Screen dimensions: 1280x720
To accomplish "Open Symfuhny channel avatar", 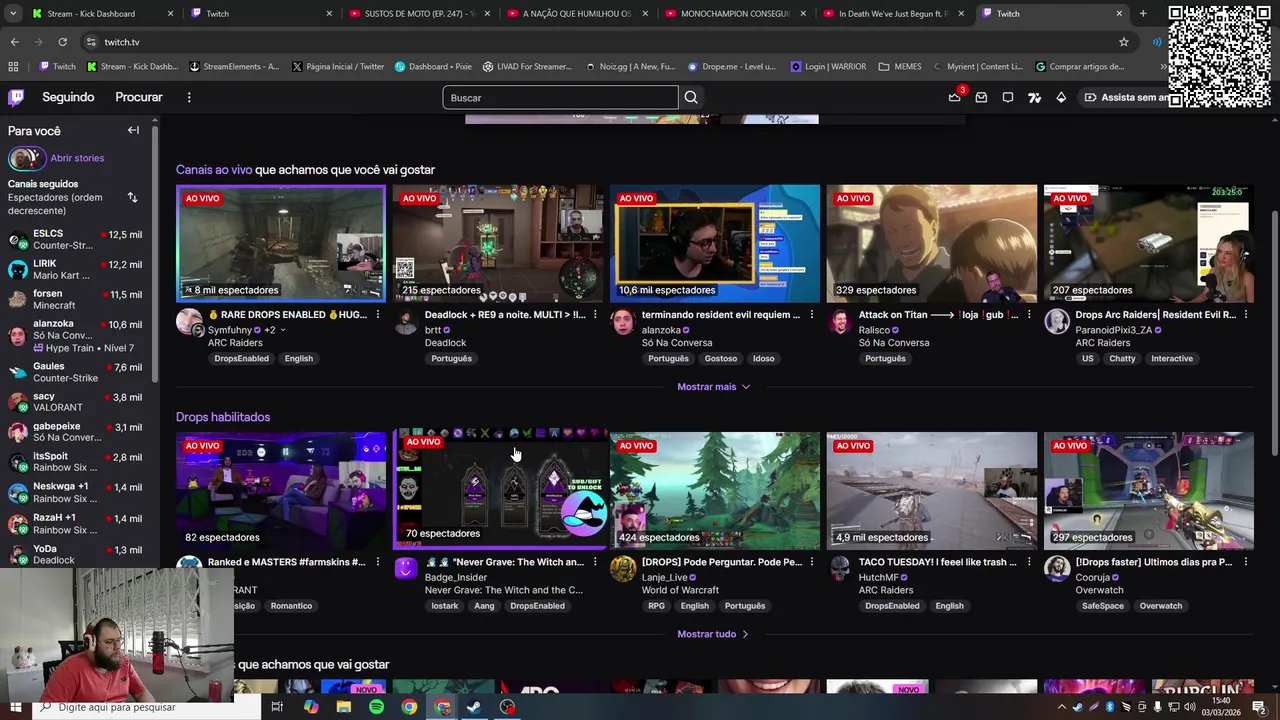I will click(189, 321).
